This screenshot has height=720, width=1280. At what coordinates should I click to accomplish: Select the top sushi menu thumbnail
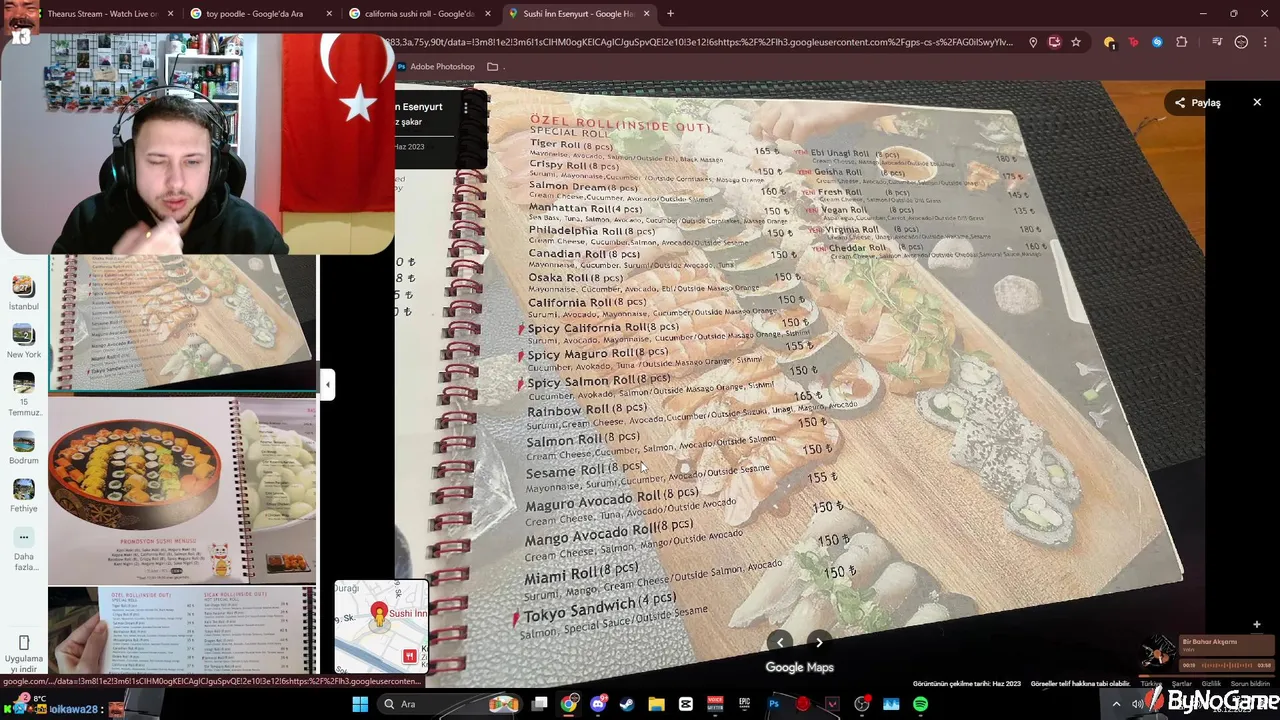click(x=183, y=322)
